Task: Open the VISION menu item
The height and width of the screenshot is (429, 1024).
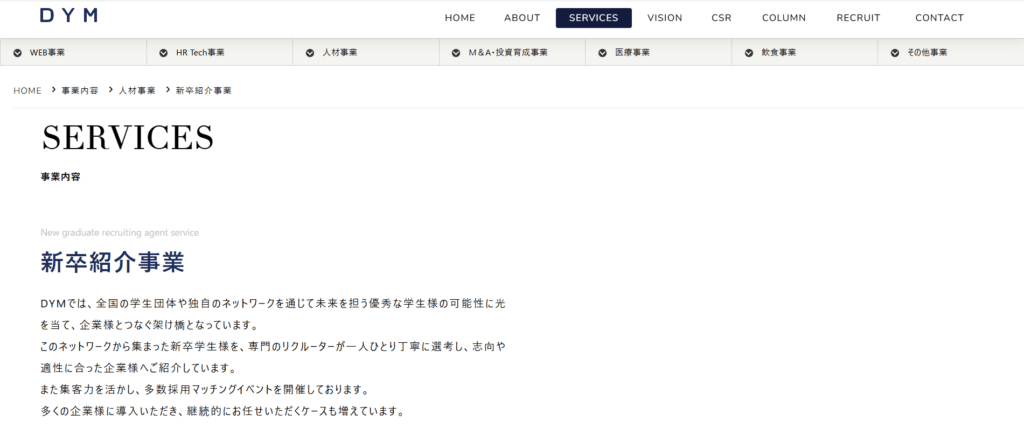Action: (665, 18)
